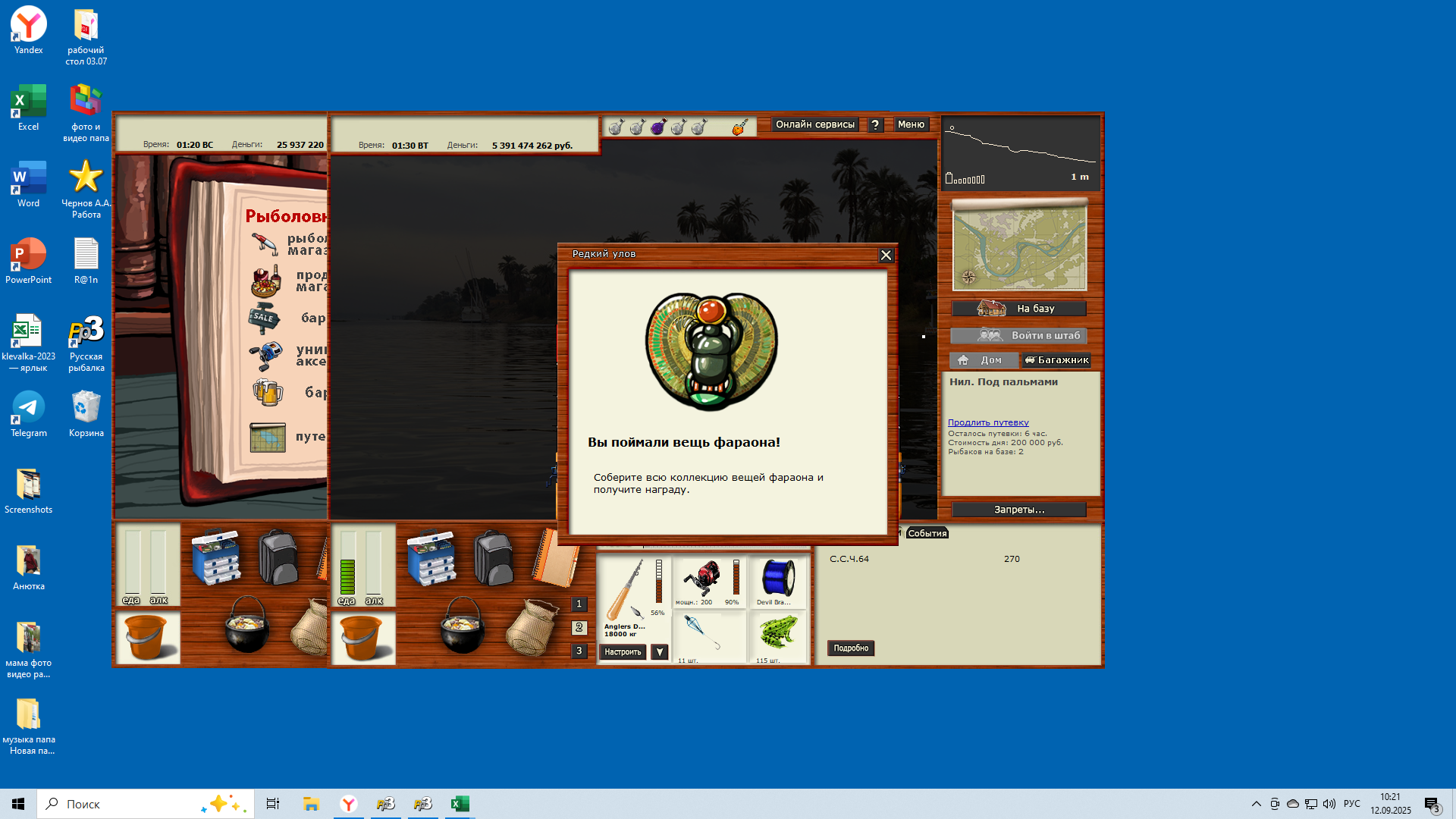Viewport: 1456px width, 819px height.
Task: Open the tackle box in right panel
Action: click(431, 559)
